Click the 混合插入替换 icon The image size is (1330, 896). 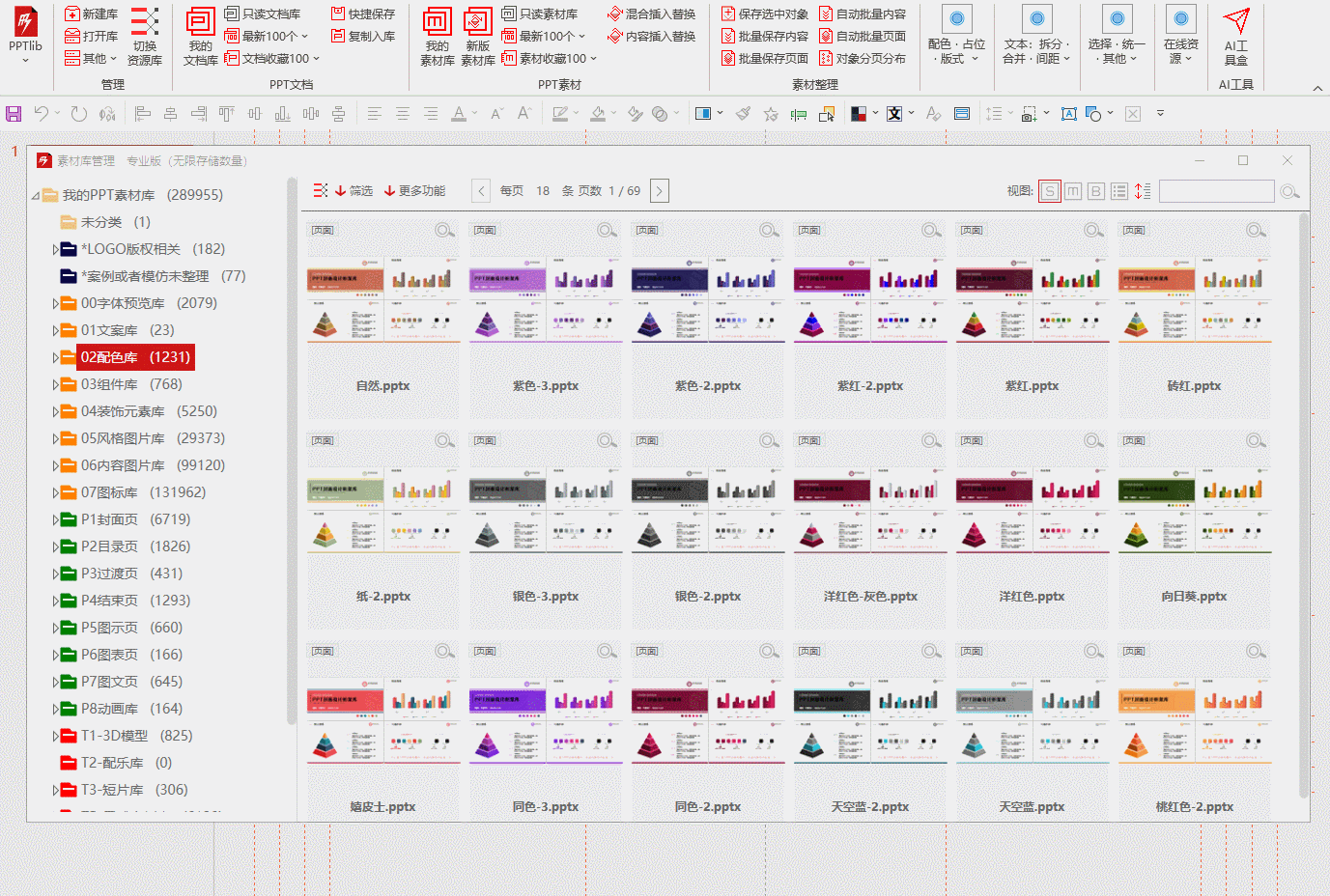614,14
